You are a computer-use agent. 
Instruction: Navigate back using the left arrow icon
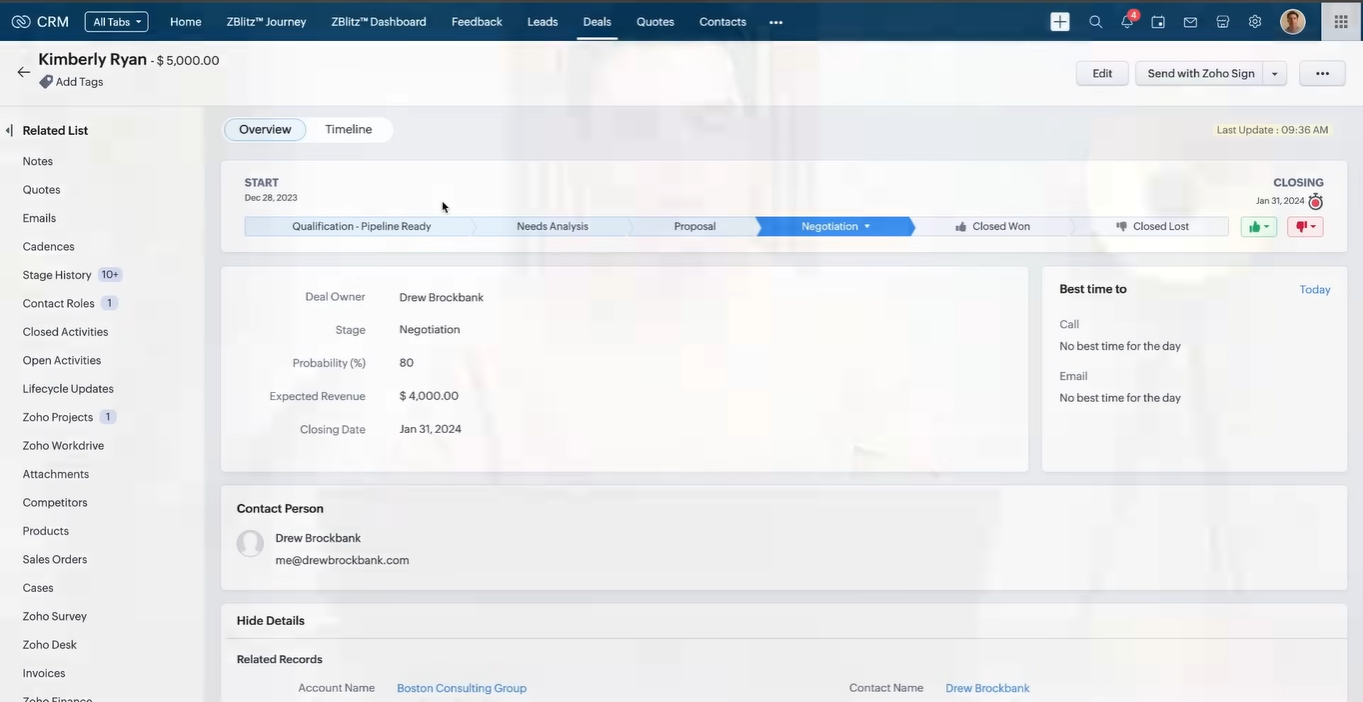[21, 71]
